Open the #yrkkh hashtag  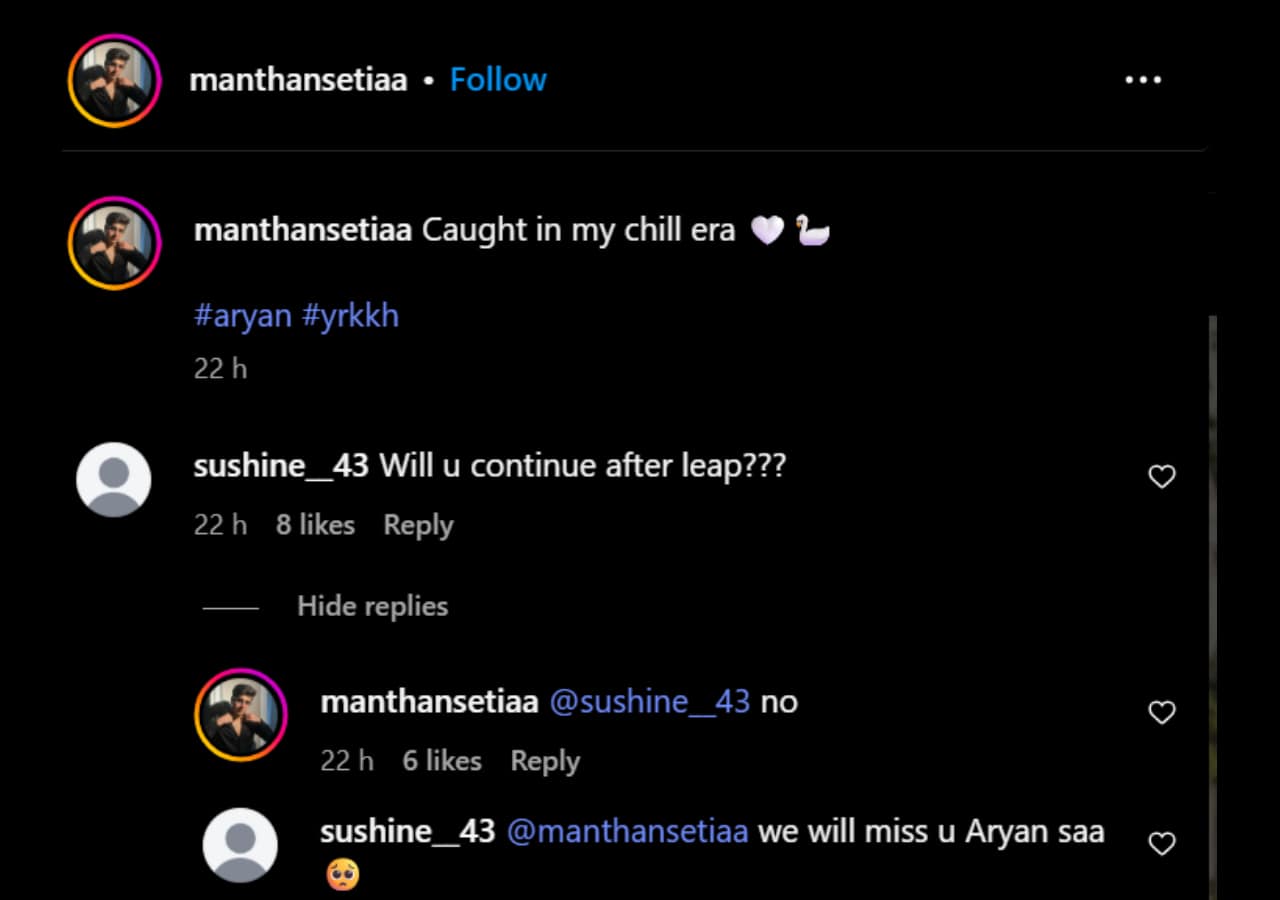coord(350,316)
